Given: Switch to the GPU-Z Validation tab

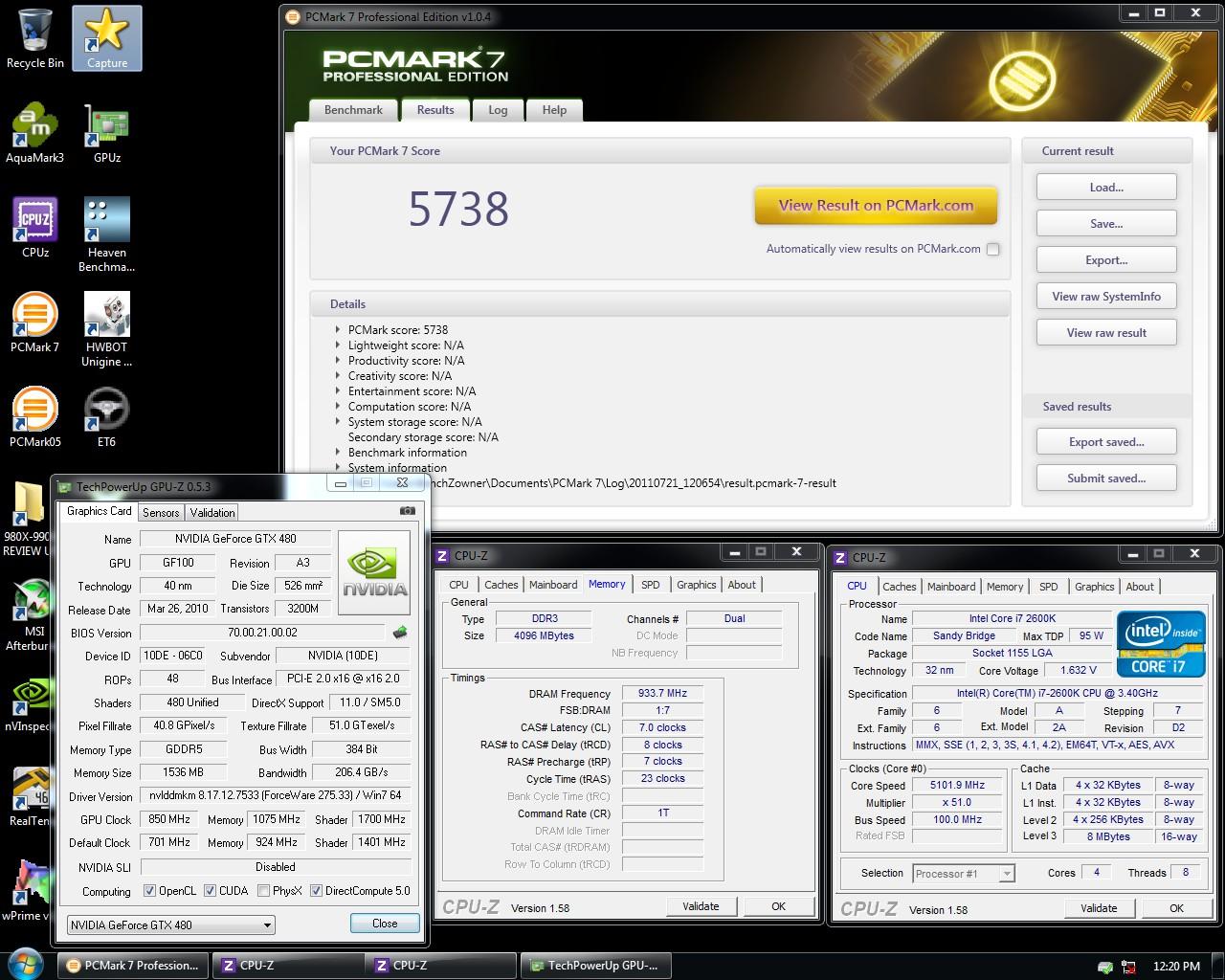Looking at the screenshot, I should [212, 513].
